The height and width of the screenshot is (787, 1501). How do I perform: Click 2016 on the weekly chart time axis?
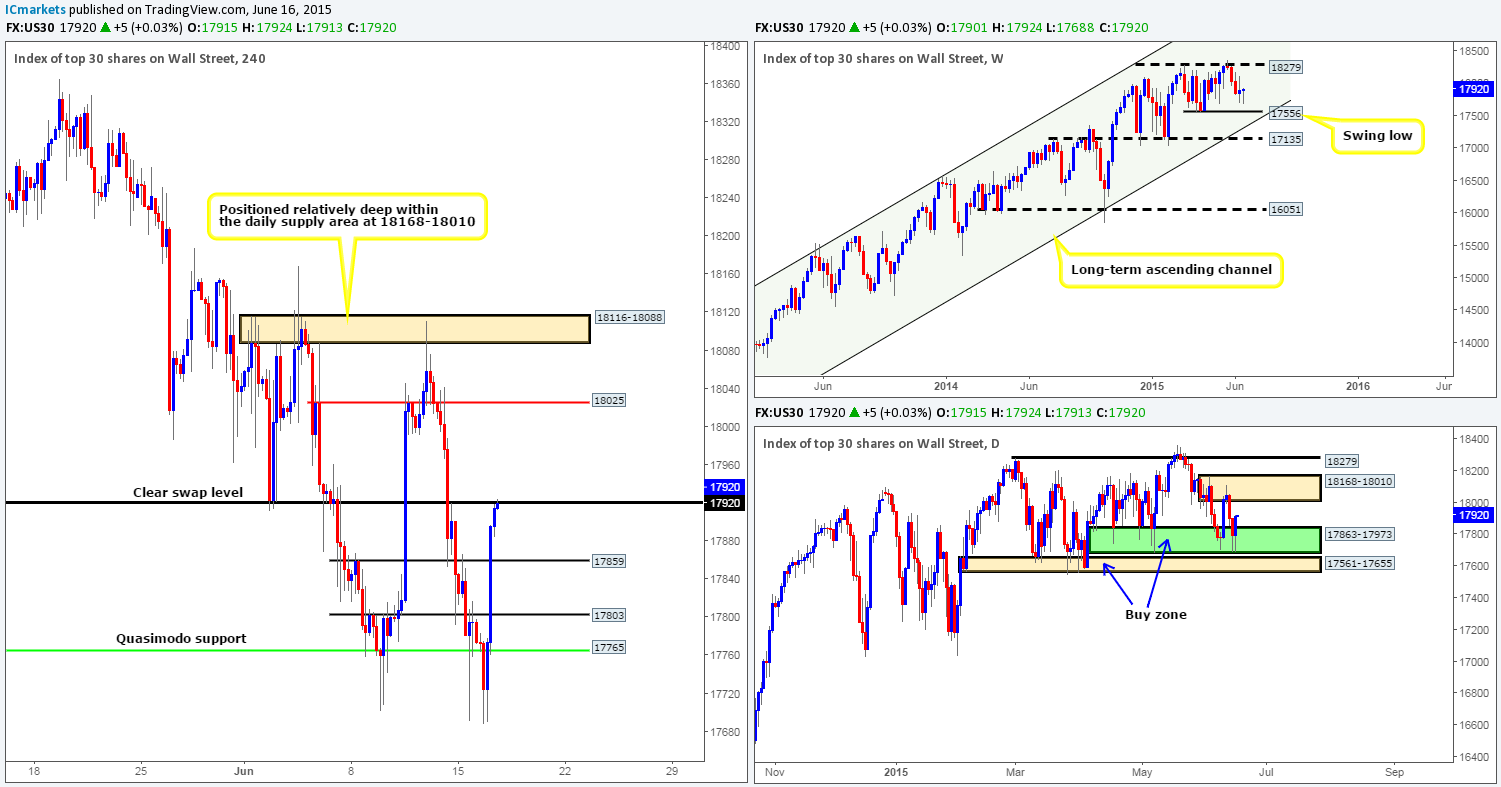coord(1358,384)
